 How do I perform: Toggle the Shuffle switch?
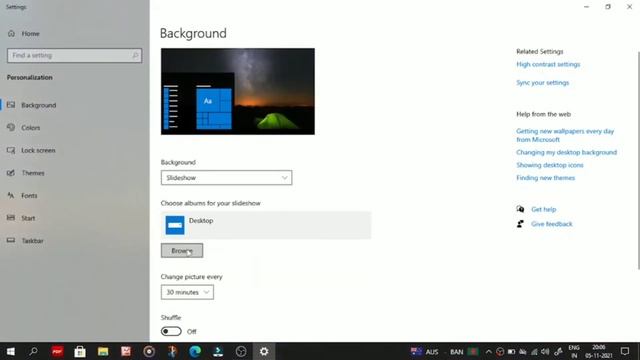coord(171,331)
